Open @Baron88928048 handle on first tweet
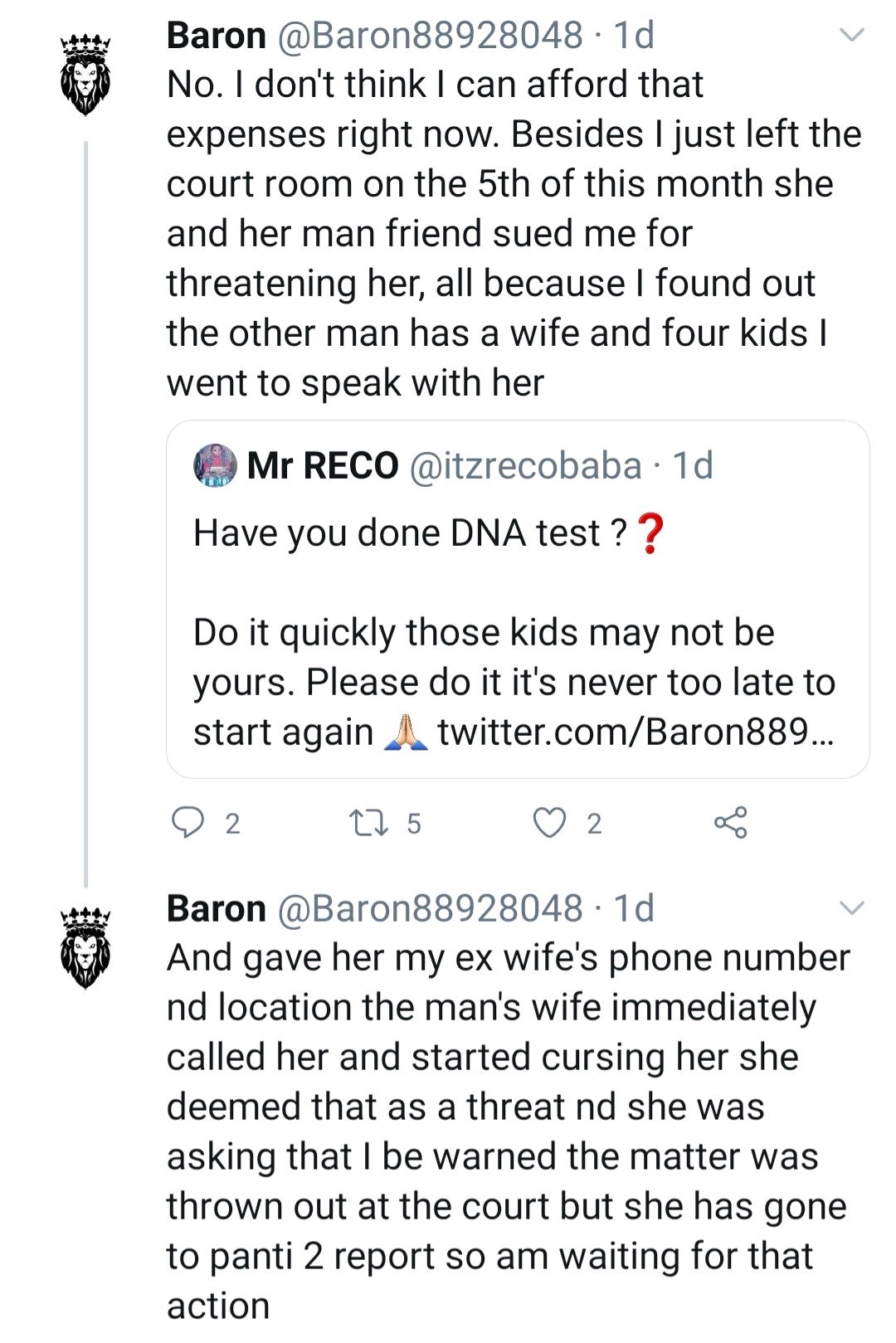This screenshot has width=896, height=1343. pyautogui.click(x=430, y=36)
